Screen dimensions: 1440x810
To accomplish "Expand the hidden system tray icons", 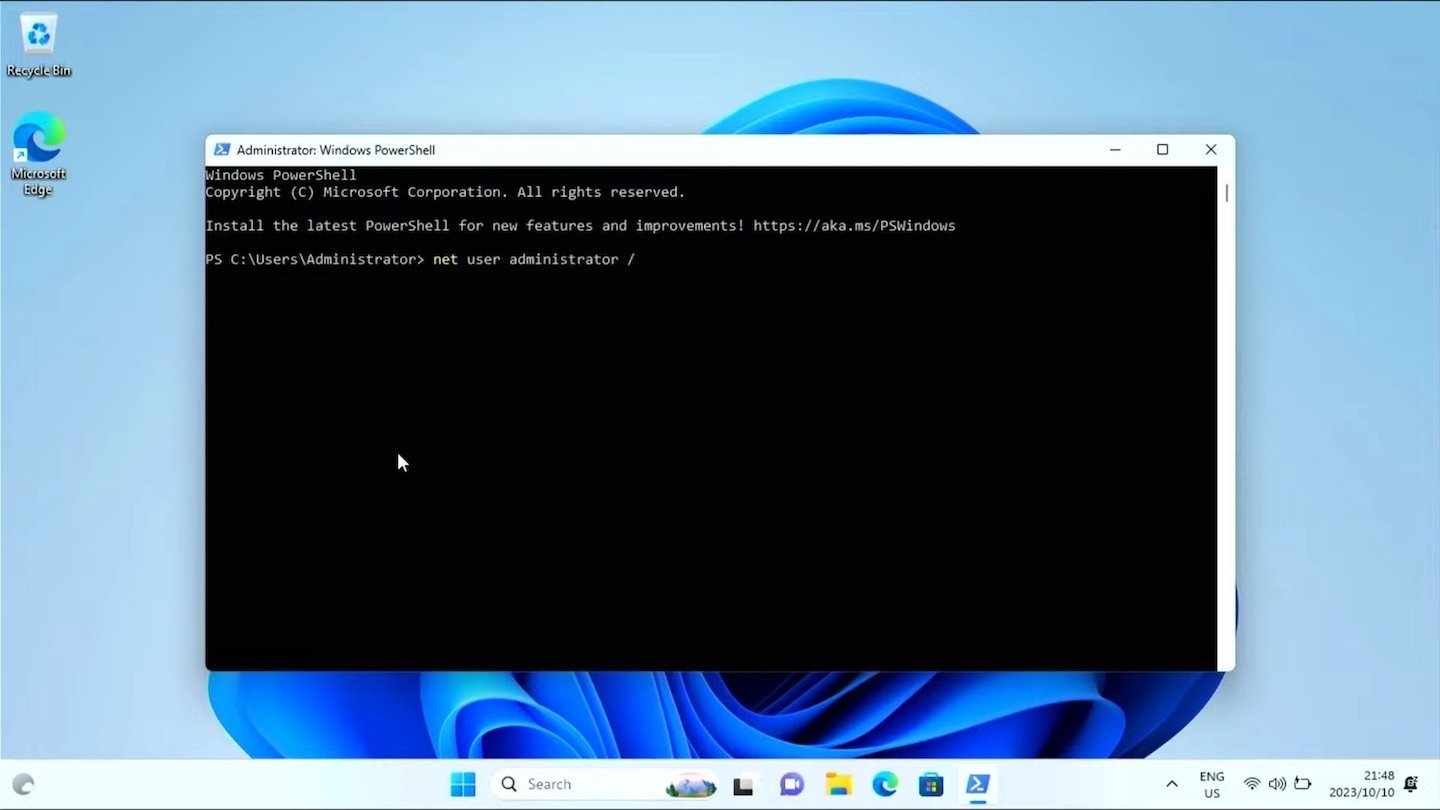I will coord(1172,785).
